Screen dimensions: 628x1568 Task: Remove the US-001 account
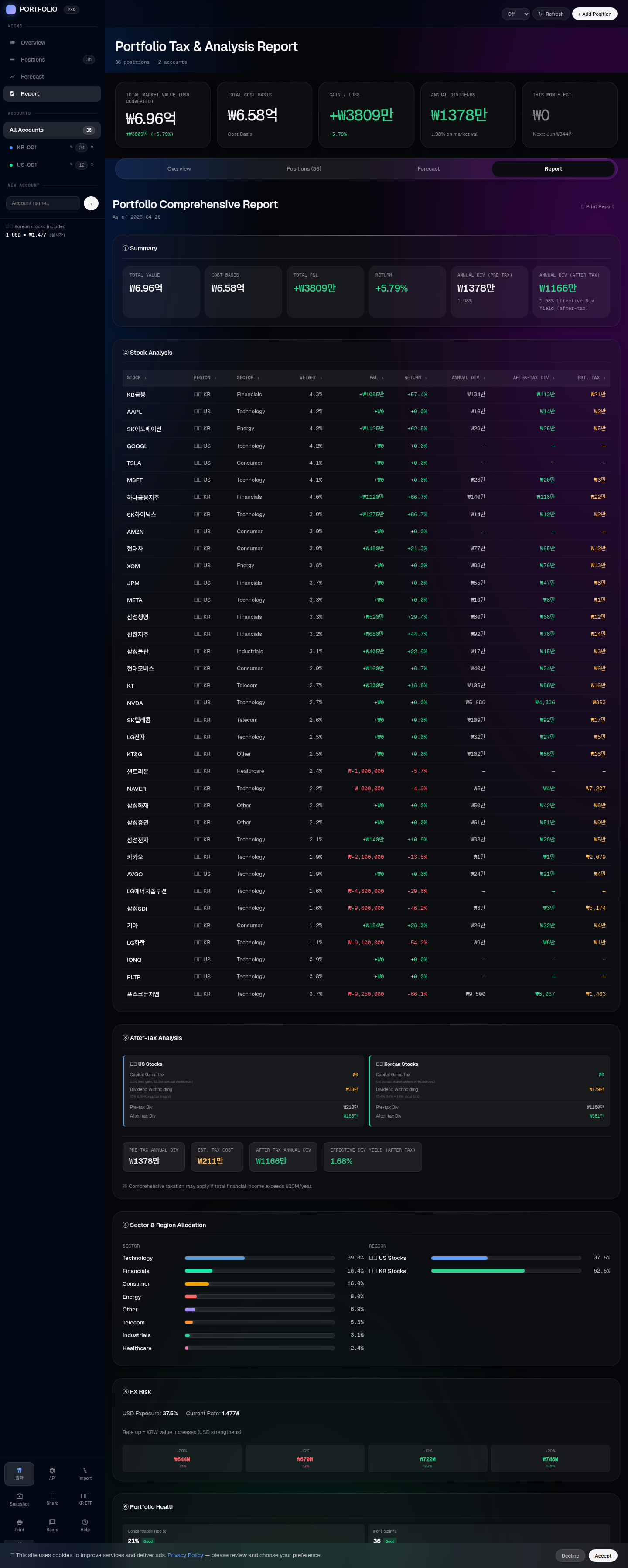pos(92,165)
